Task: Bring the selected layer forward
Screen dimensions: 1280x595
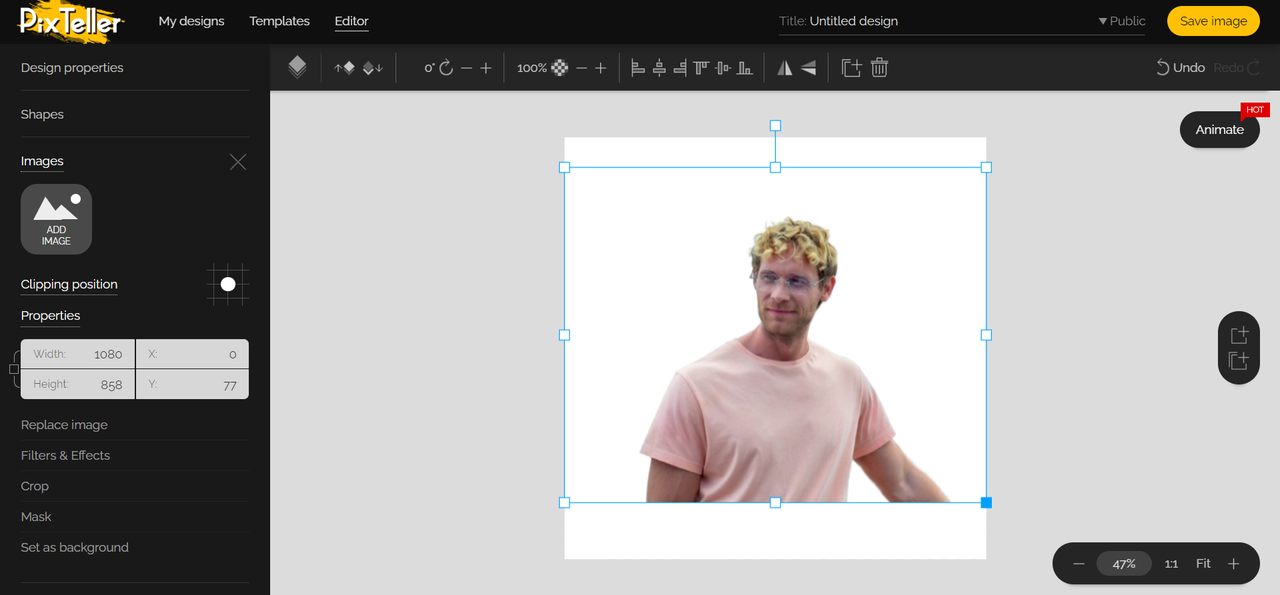Action: [344, 67]
